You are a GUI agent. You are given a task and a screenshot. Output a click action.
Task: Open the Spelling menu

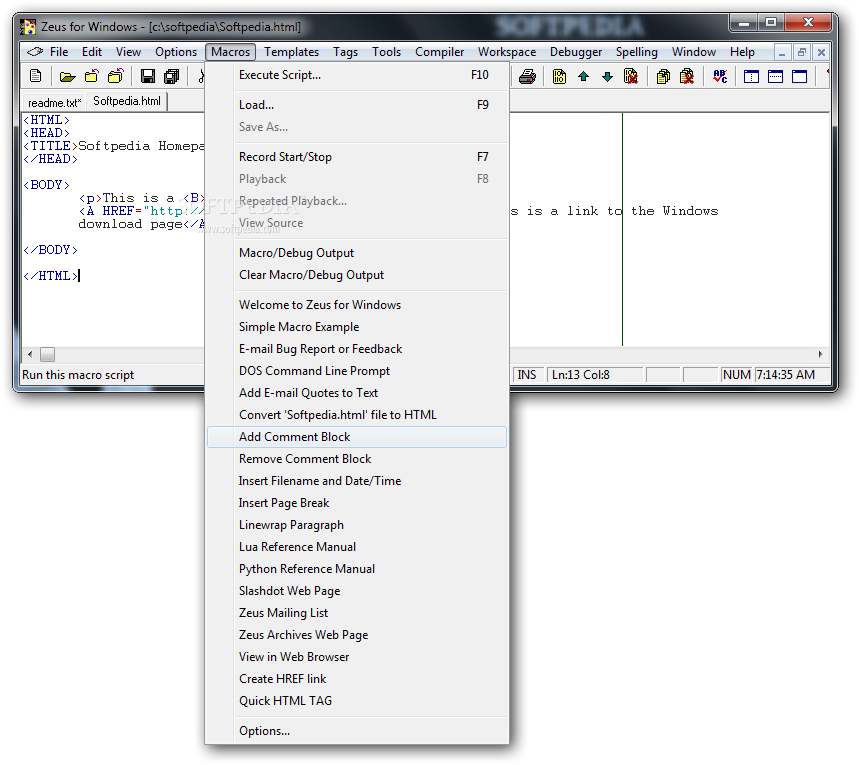(x=637, y=52)
